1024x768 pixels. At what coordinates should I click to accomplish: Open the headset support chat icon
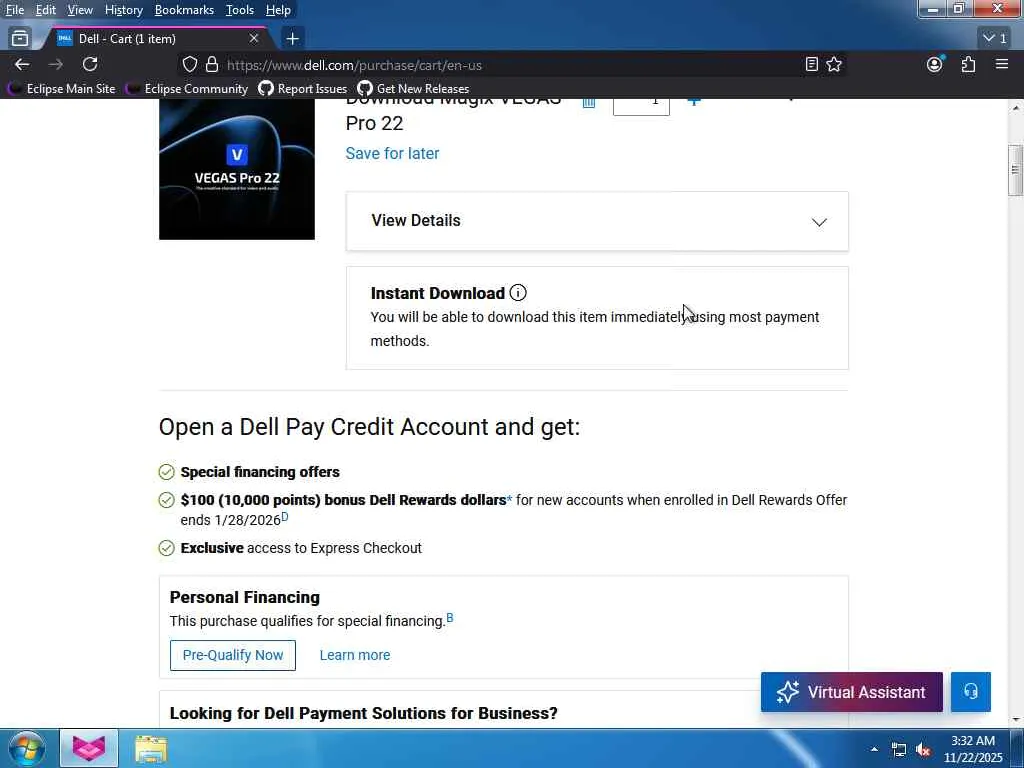[x=970, y=692]
